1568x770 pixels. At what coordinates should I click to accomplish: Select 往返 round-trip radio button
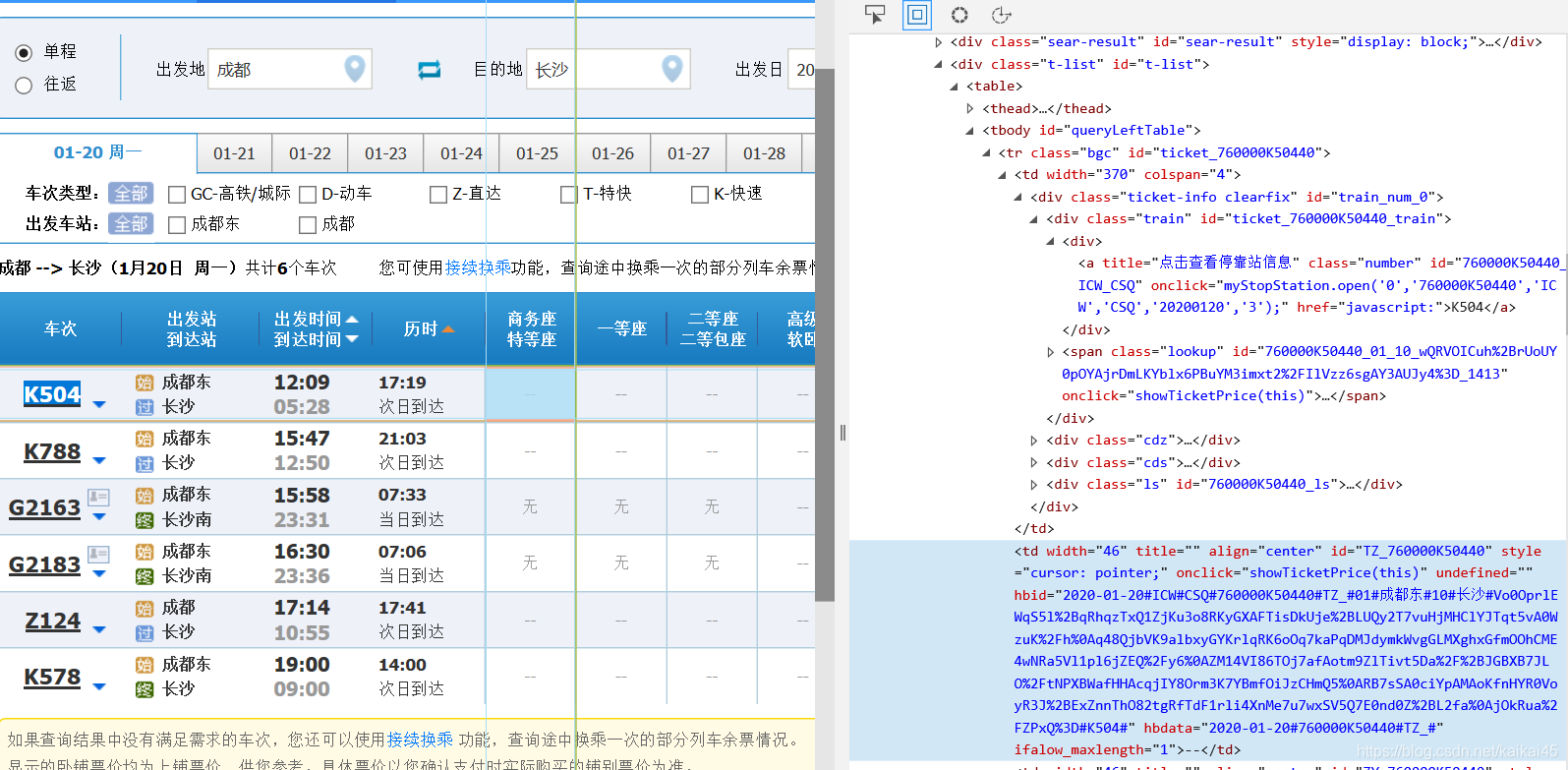24,86
